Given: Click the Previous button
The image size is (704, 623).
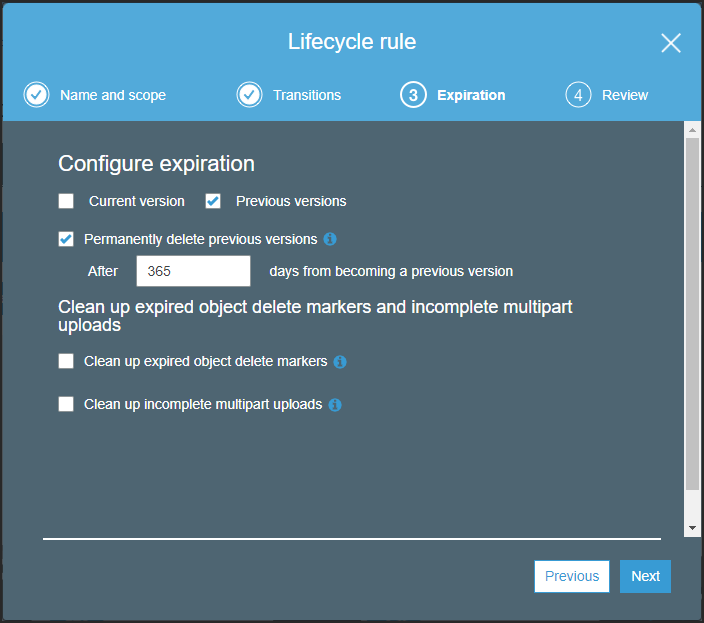Looking at the screenshot, I should (x=572, y=576).
